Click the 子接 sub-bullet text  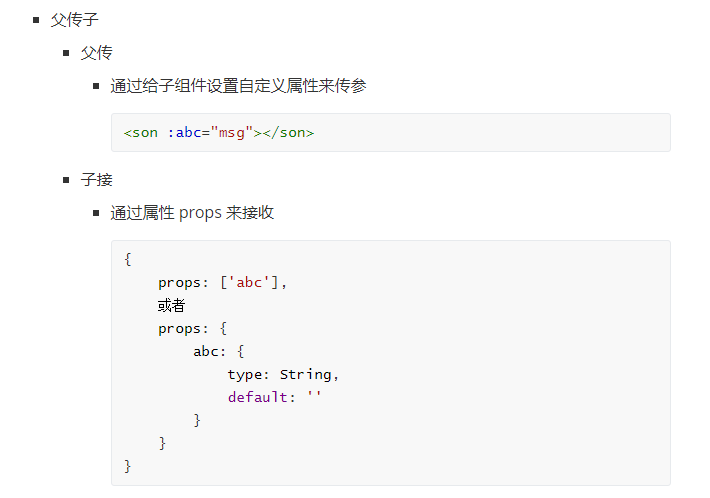[x=96, y=180]
